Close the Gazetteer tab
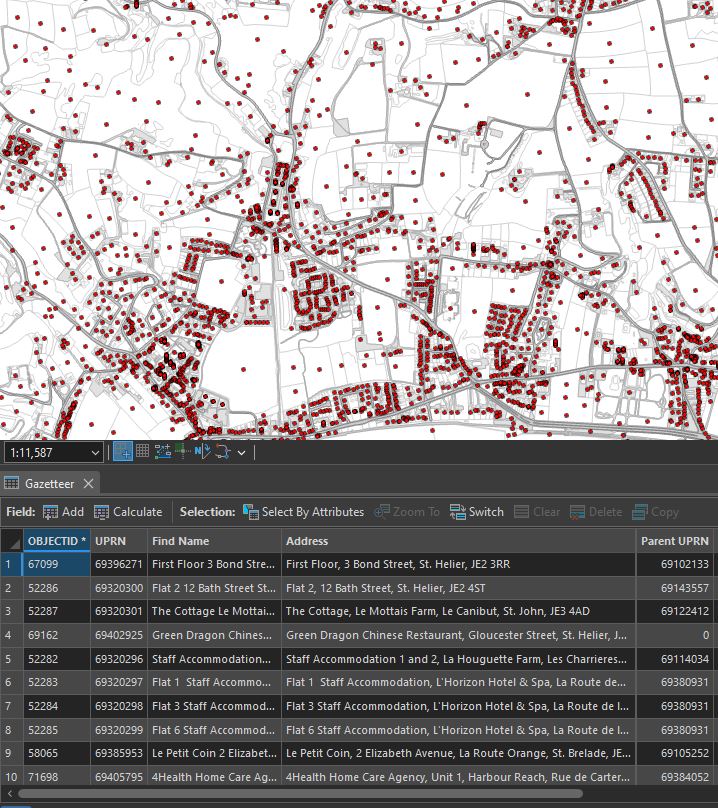718x808 pixels. [x=88, y=483]
